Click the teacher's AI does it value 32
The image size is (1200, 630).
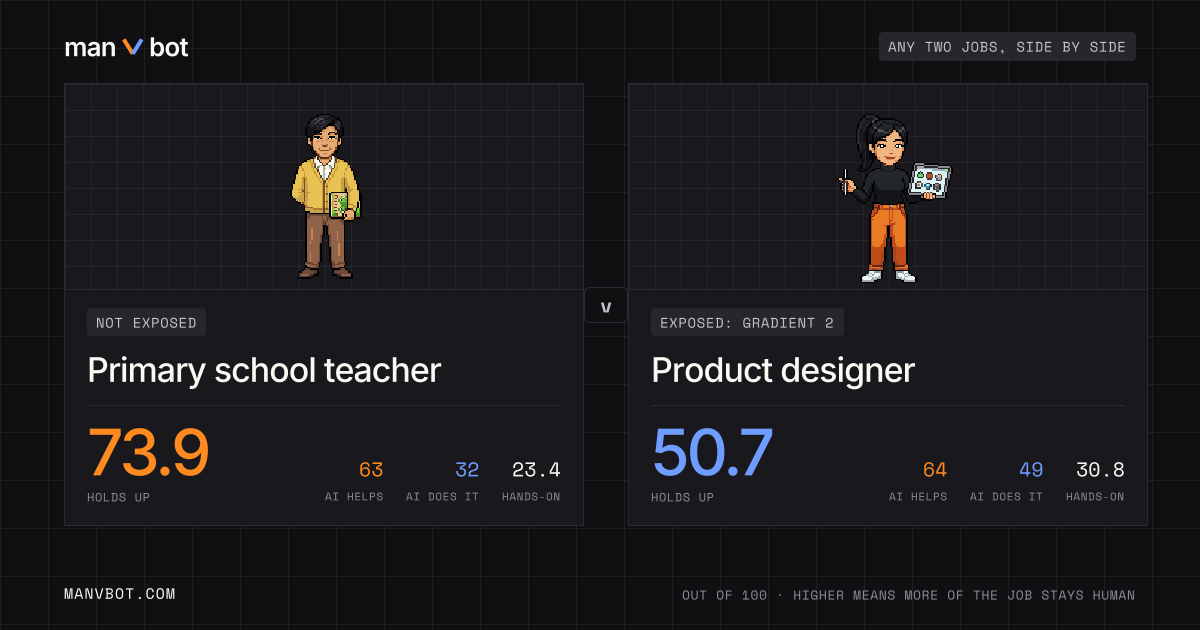467,470
